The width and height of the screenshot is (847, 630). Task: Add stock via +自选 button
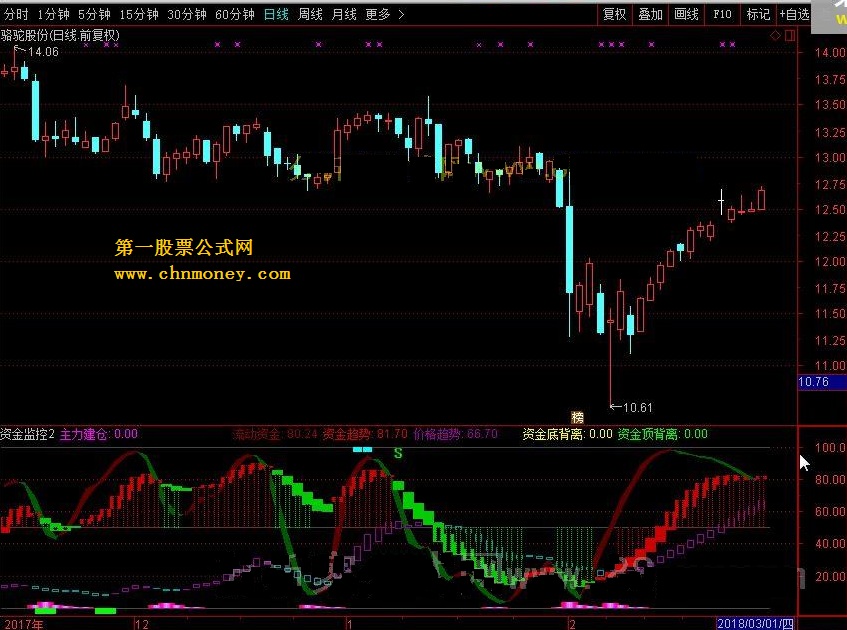point(794,15)
